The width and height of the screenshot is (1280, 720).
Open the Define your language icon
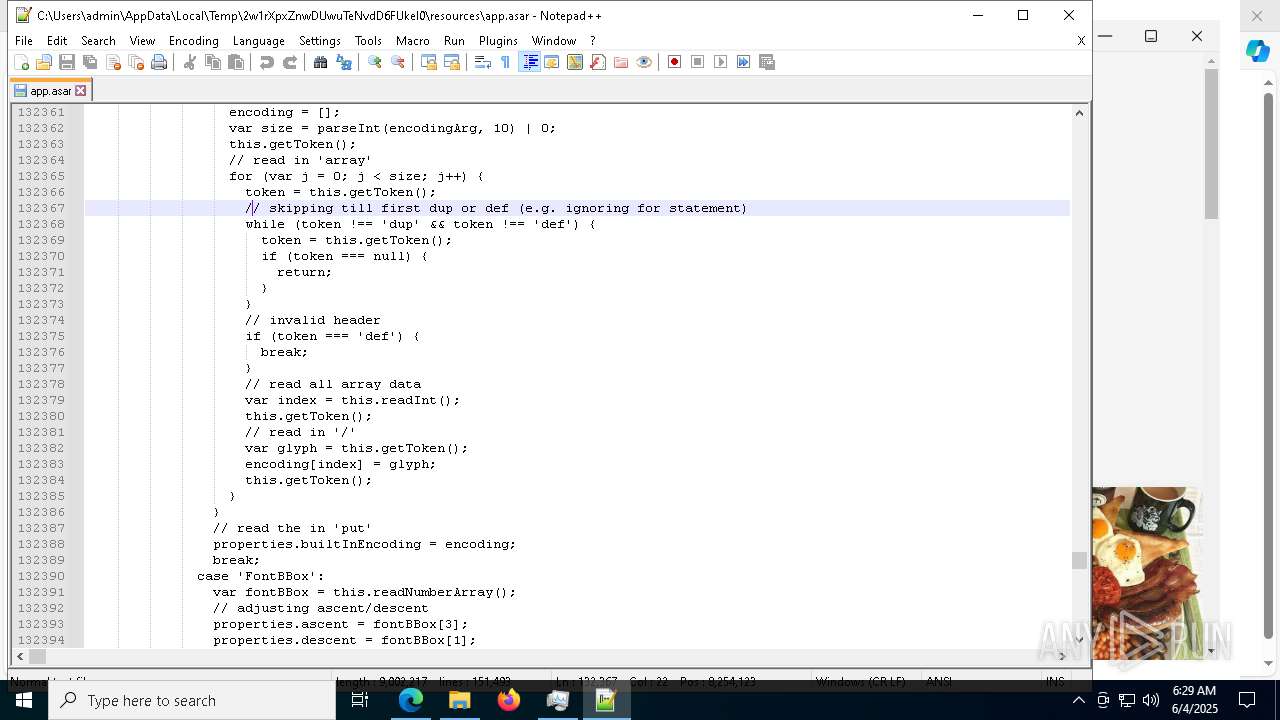tap(552, 62)
